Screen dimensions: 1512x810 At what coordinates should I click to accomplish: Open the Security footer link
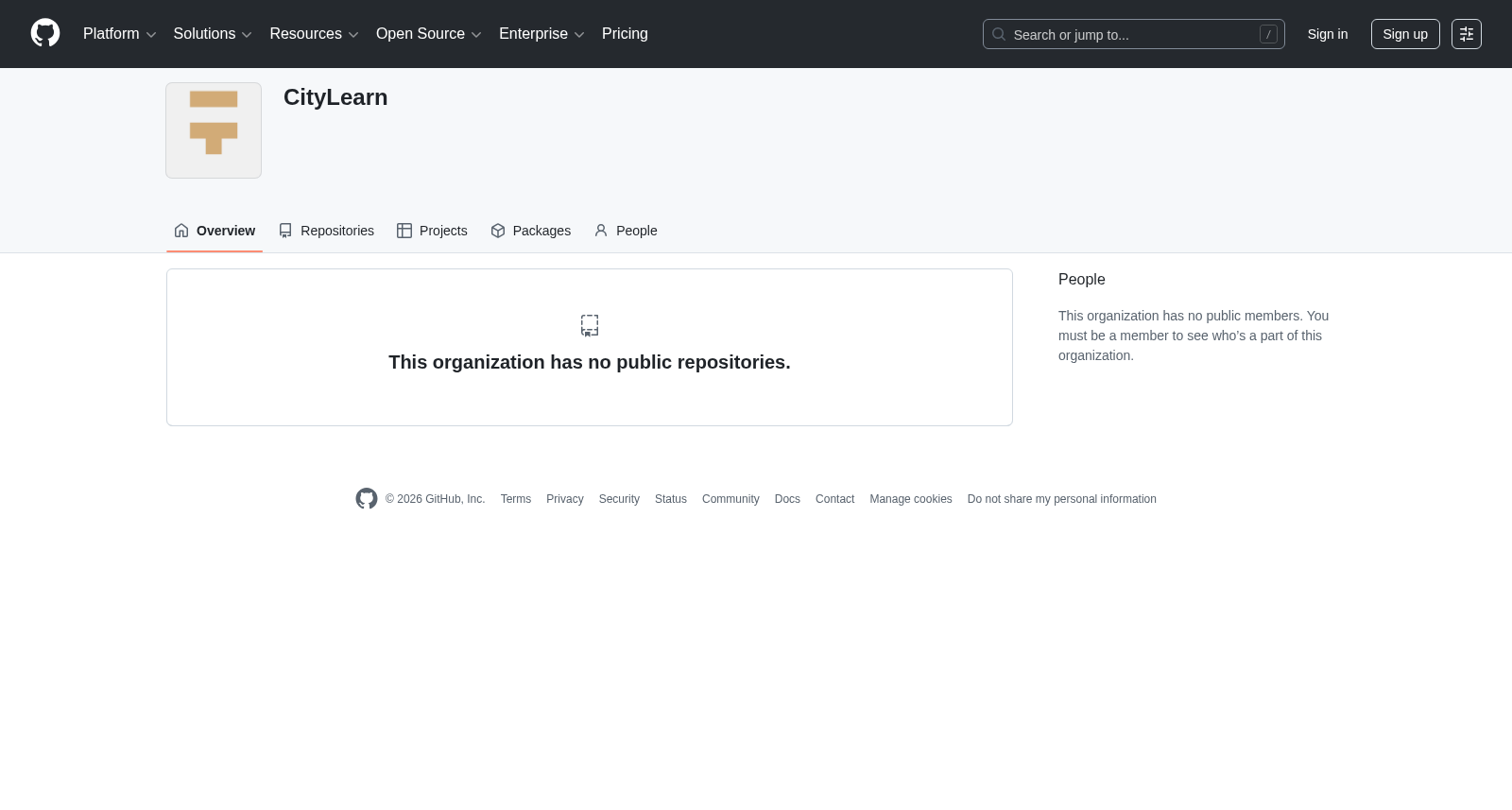point(619,499)
